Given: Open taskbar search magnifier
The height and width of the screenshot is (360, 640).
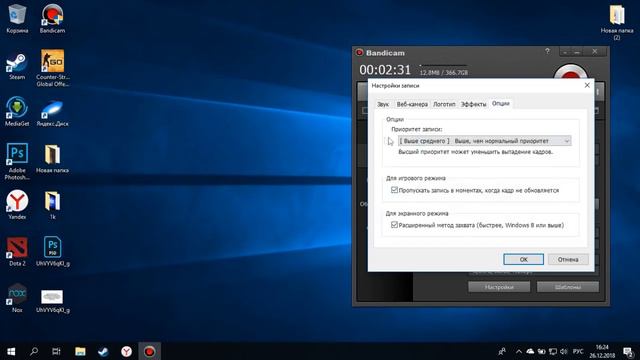Looking at the screenshot, I should point(34,351).
